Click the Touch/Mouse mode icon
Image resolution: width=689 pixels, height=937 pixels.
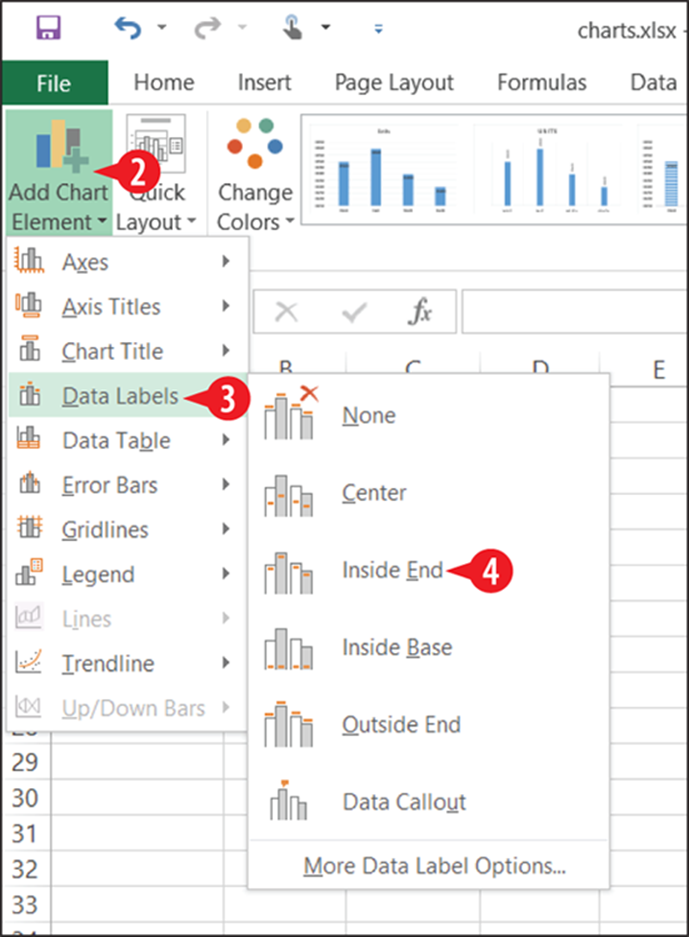coord(292,27)
